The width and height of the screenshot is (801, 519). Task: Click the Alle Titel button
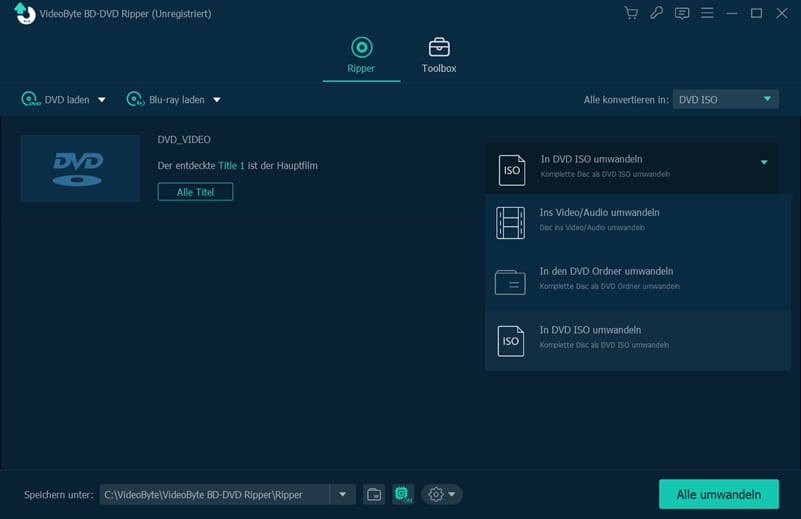coord(195,192)
